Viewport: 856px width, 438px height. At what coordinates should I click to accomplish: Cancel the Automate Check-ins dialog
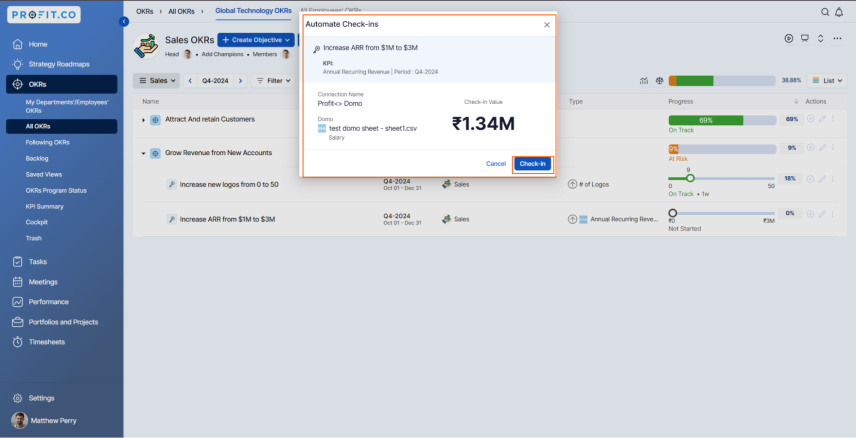coord(496,164)
